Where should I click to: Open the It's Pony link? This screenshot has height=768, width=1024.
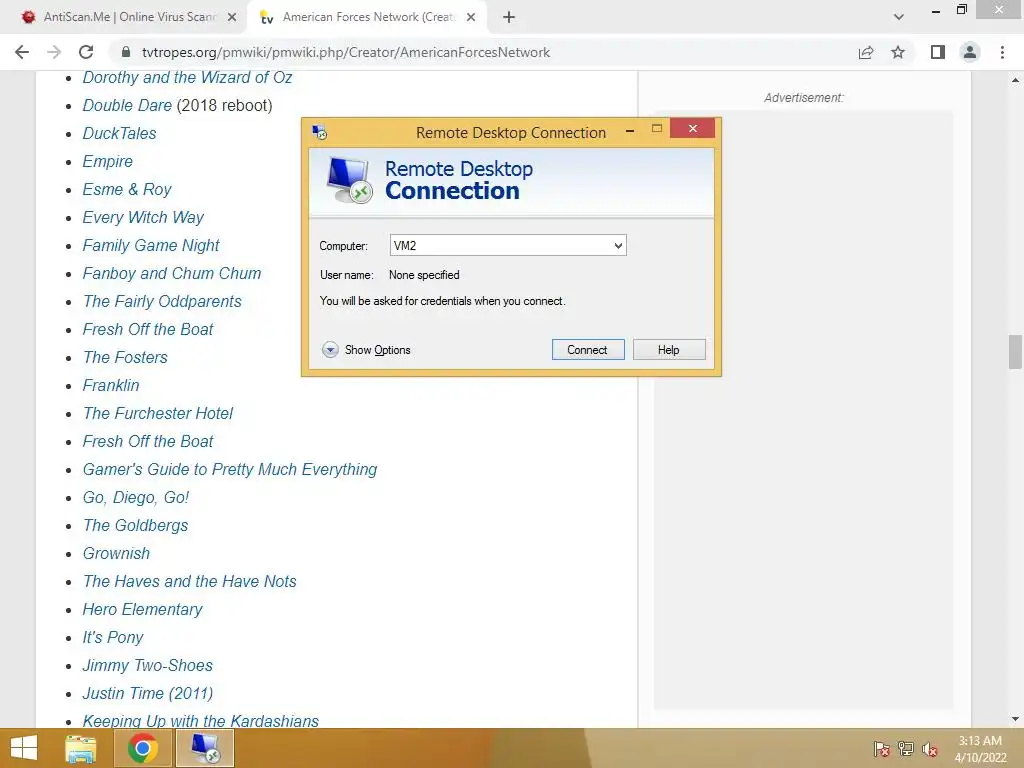[x=112, y=638]
